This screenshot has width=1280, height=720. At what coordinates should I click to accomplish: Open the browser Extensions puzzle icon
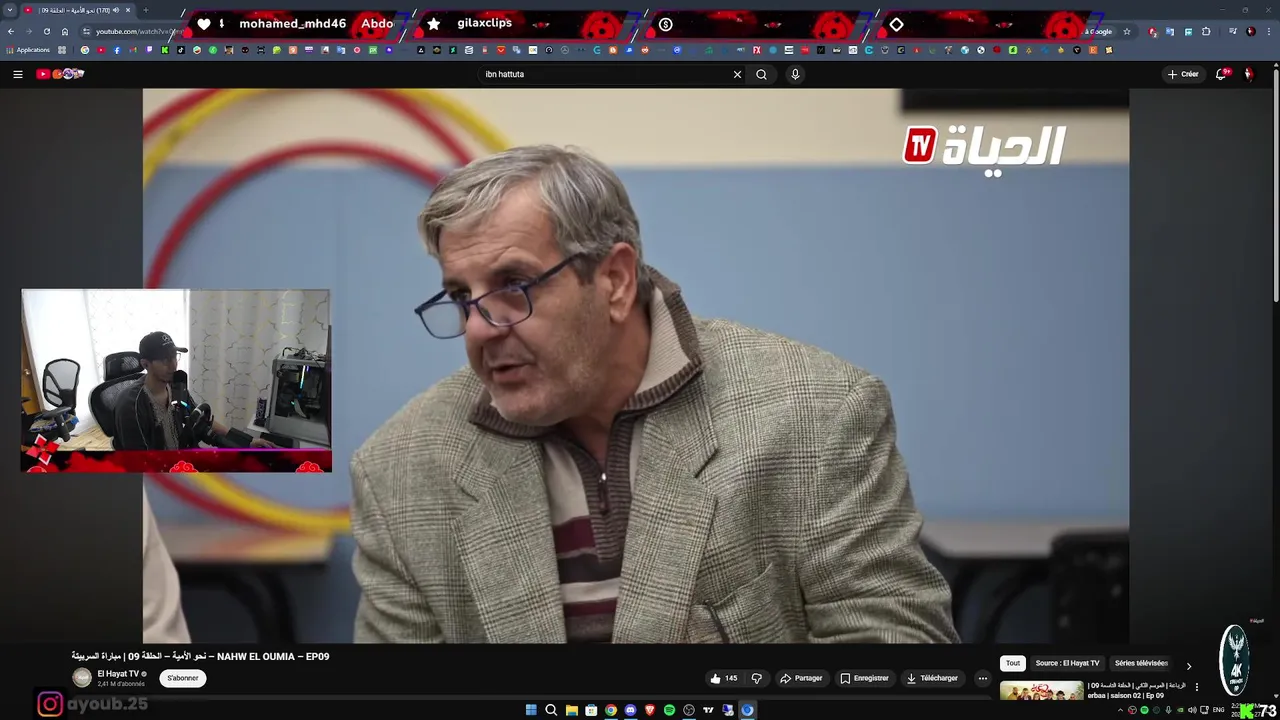coord(1206,32)
